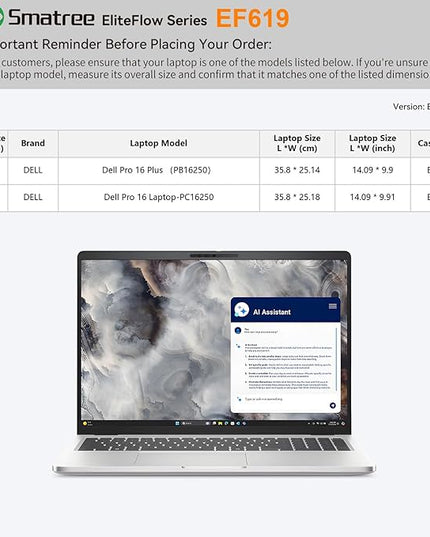Click the AI Assistant chat scrollbar
The height and width of the screenshot is (537, 430).
(337, 359)
